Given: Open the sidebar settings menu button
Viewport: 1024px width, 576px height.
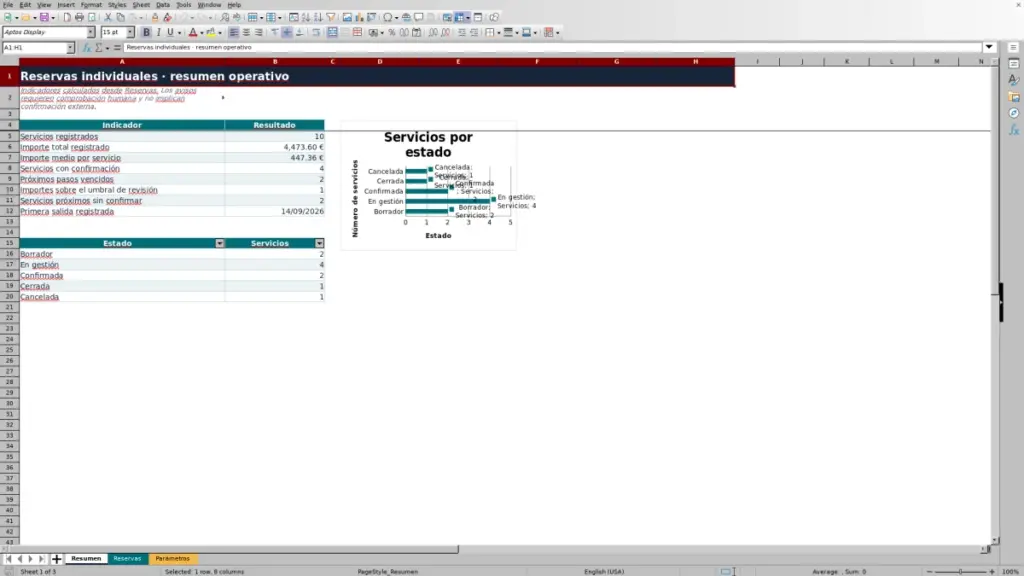Looking at the screenshot, I should 1014,48.
